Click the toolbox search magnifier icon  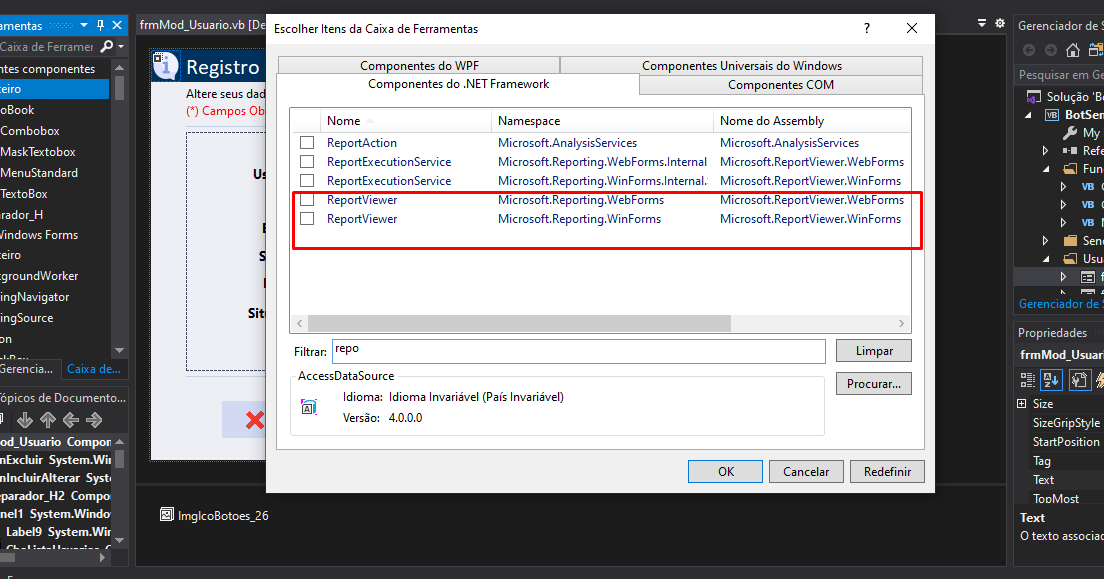[106, 46]
